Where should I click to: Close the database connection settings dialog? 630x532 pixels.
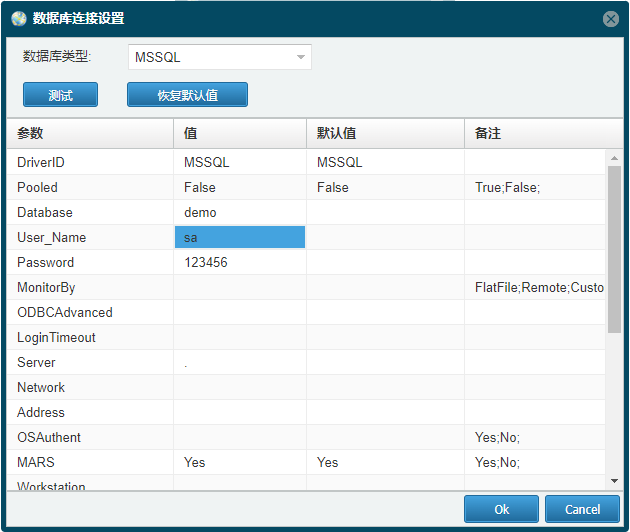point(610,19)
